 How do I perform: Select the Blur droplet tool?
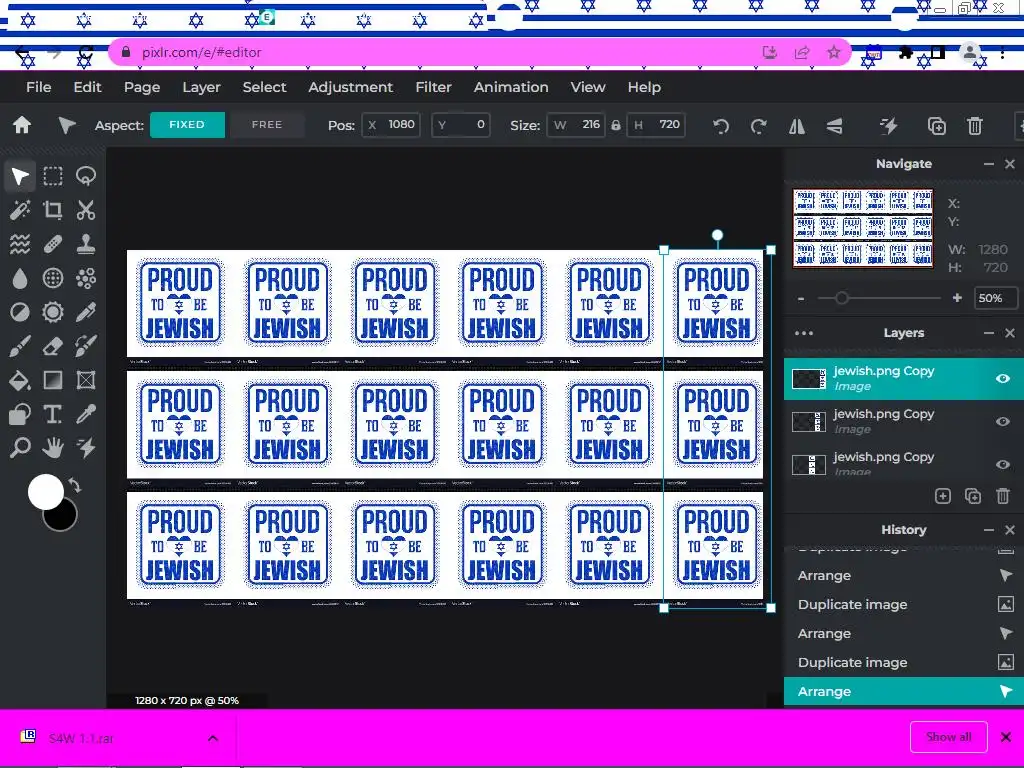(x=20, y=278)
